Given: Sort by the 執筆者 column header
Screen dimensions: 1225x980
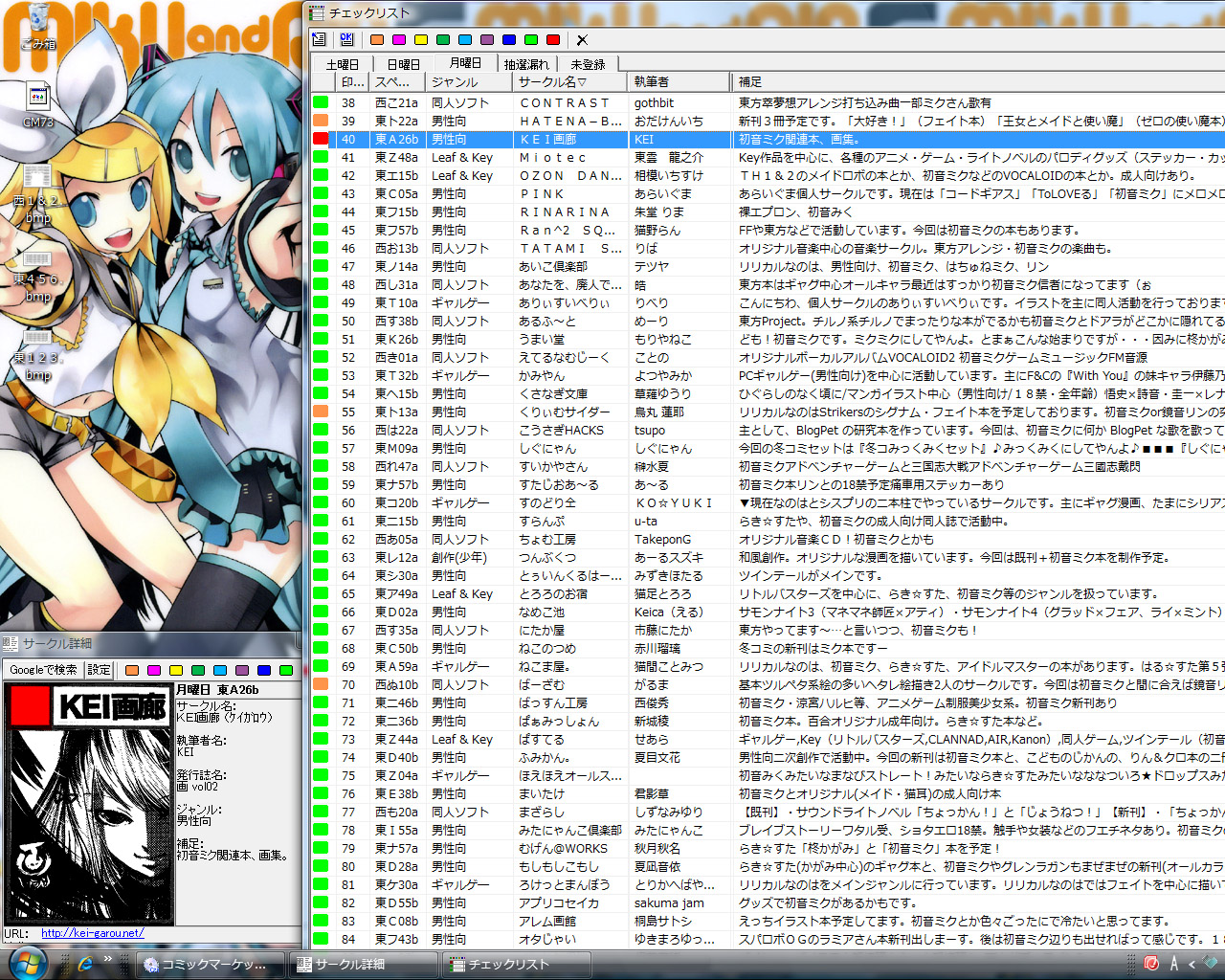Looking at the screenshot, I should pos(680,82).
